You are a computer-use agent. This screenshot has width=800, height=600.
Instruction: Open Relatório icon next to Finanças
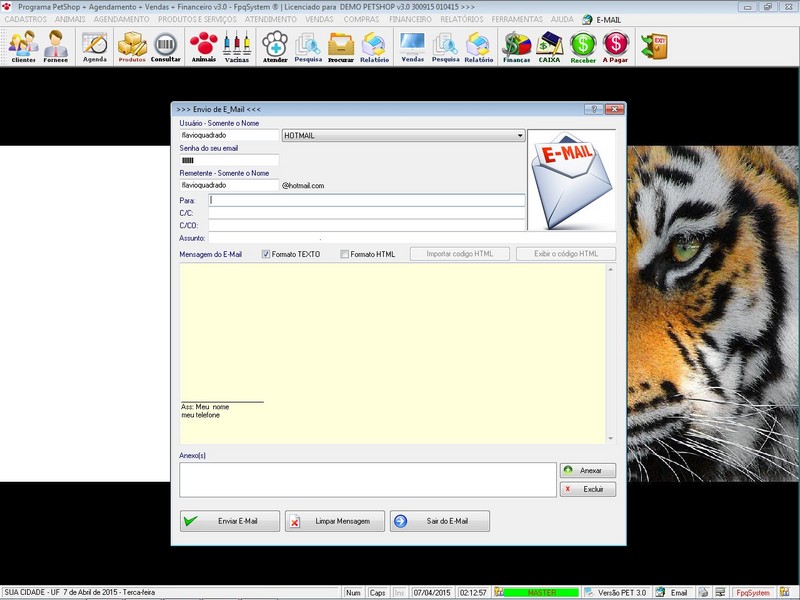tap(479, 46)
